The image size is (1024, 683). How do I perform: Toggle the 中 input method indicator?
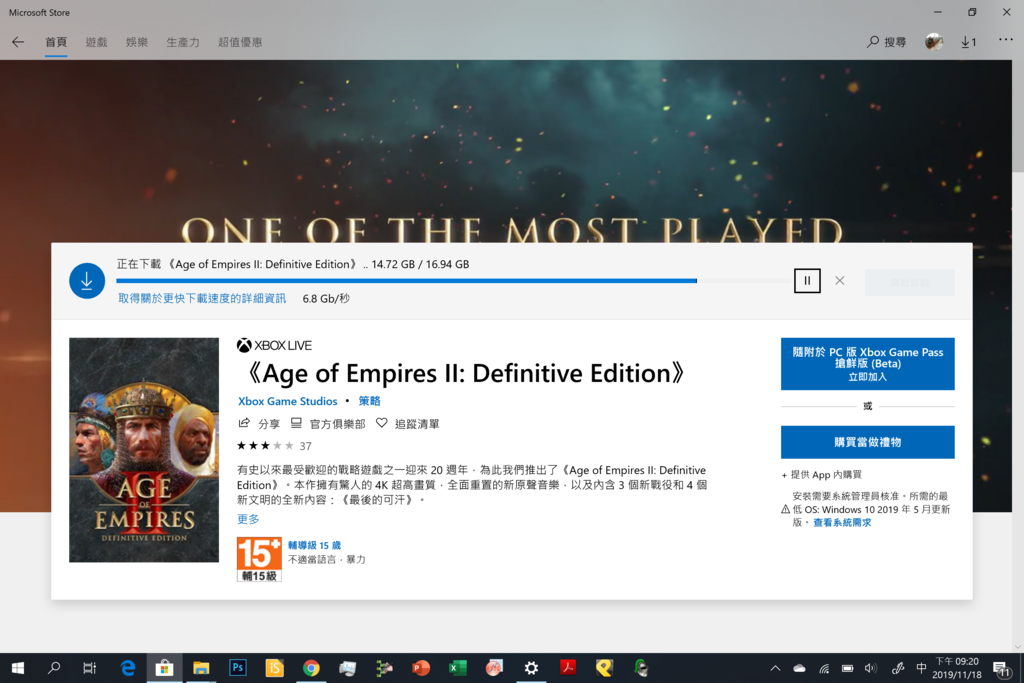(921, 668)
